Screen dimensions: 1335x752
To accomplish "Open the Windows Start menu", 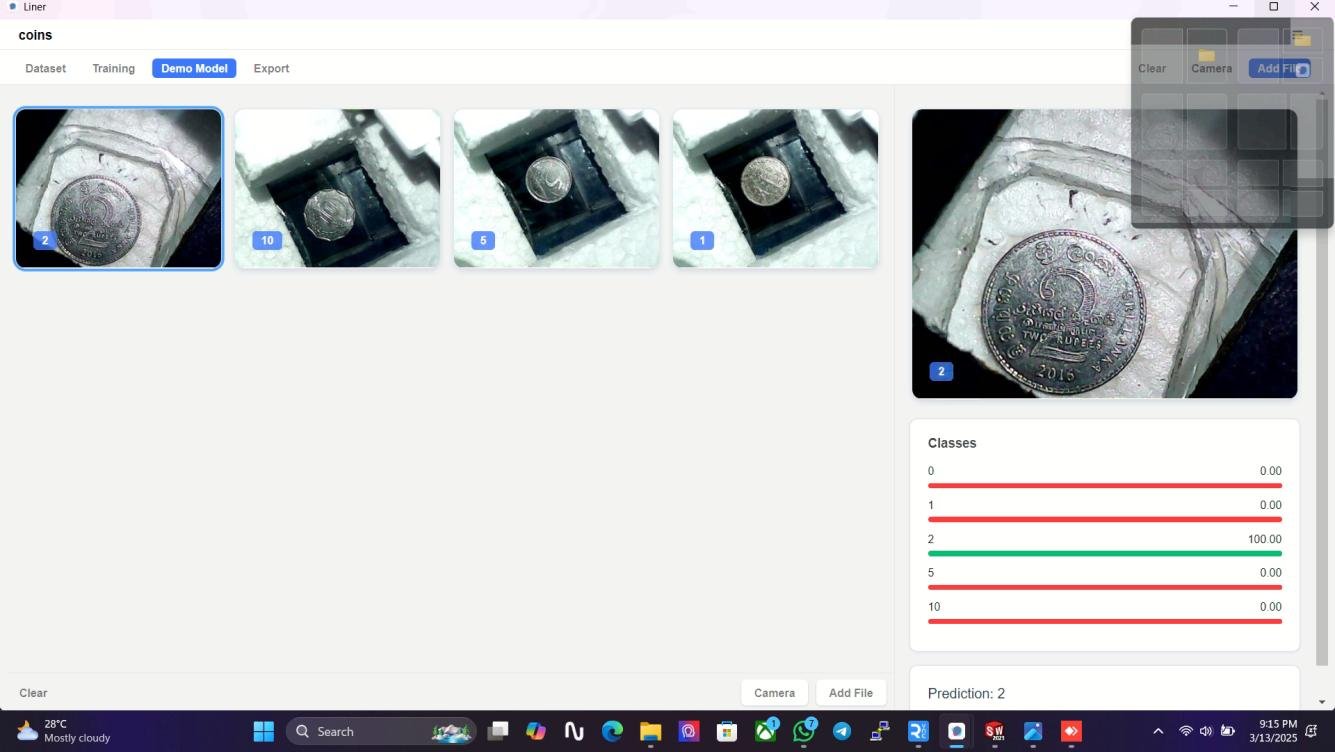I will pyautogui.click(x=264, y=731).
